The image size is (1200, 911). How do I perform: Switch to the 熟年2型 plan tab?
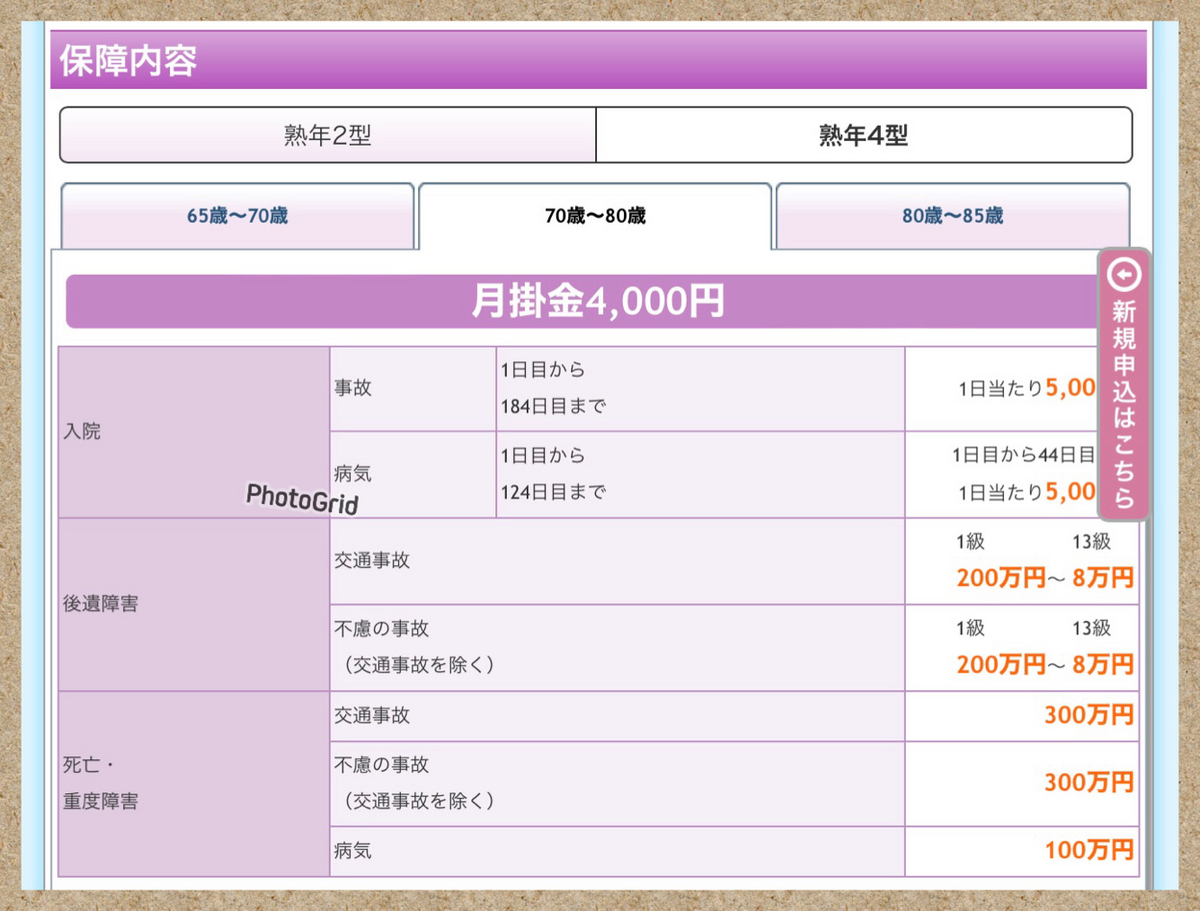tap(328, 135)
